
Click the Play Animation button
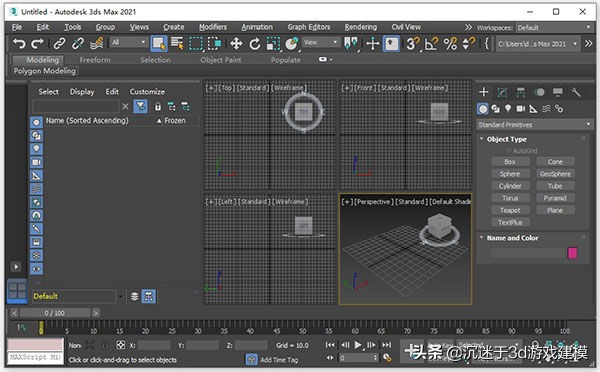click(357, 345)
